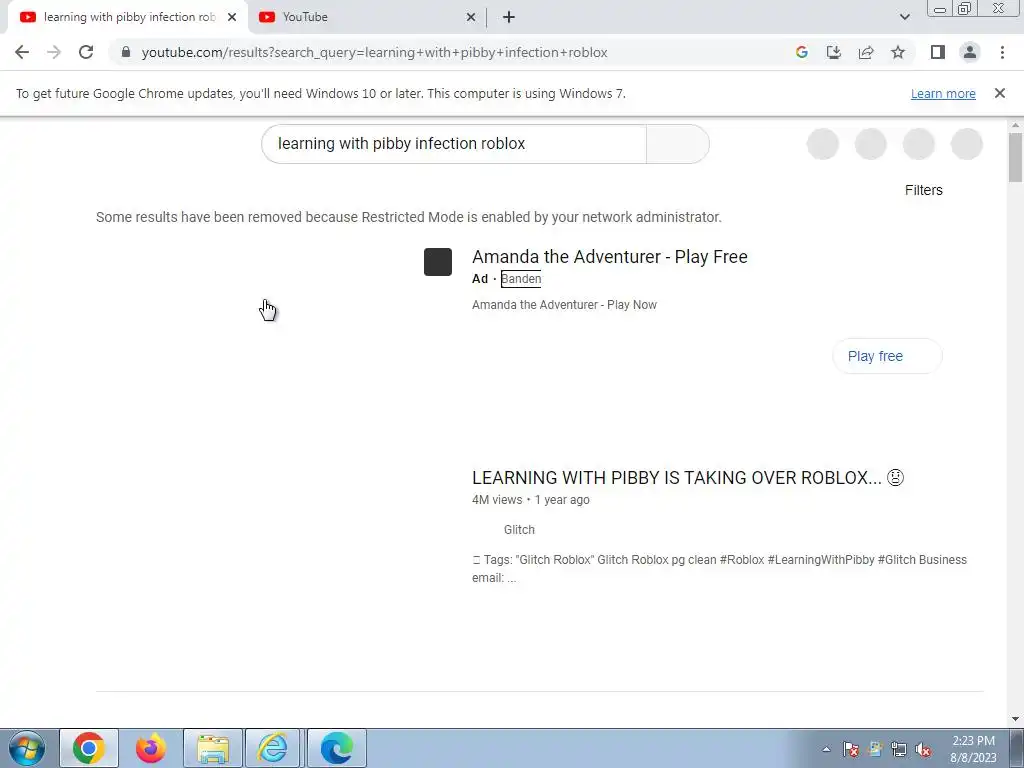Click the Tags Glitch Roblox description text
1024x768 pixels.
point(719,568)
